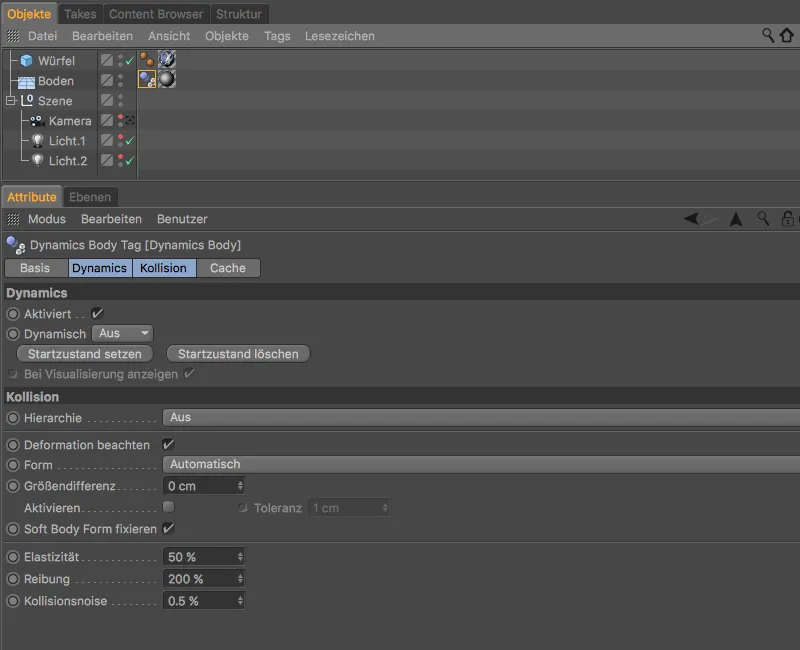
Task: Toggle the Aktiviert checkbox
Action: pos(97,313)
